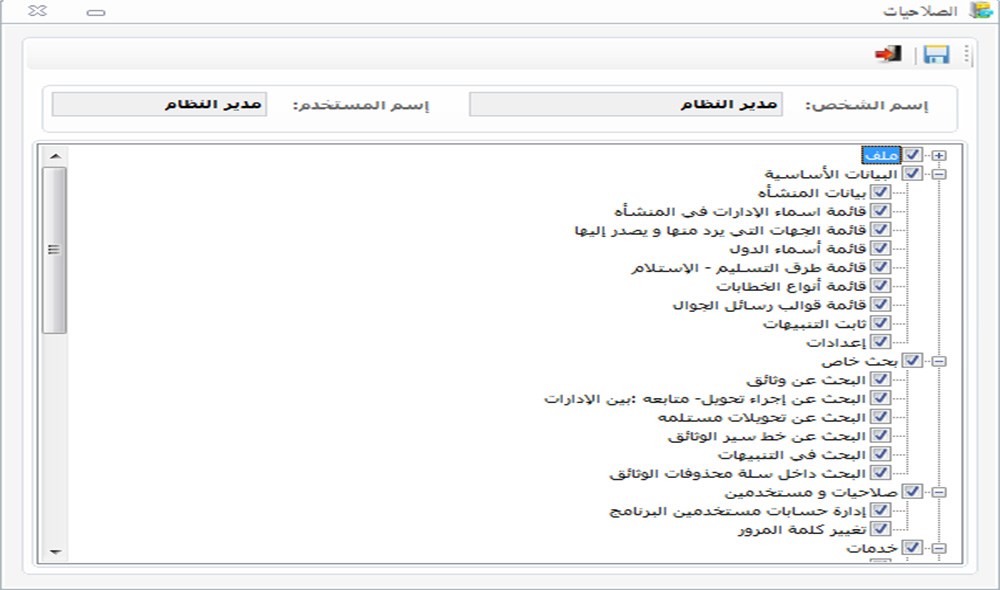Collapse the البيانات الأساسية tree node
This screenshot has width=1000, height=590.
pyautogui.click(x=938, y=174)
